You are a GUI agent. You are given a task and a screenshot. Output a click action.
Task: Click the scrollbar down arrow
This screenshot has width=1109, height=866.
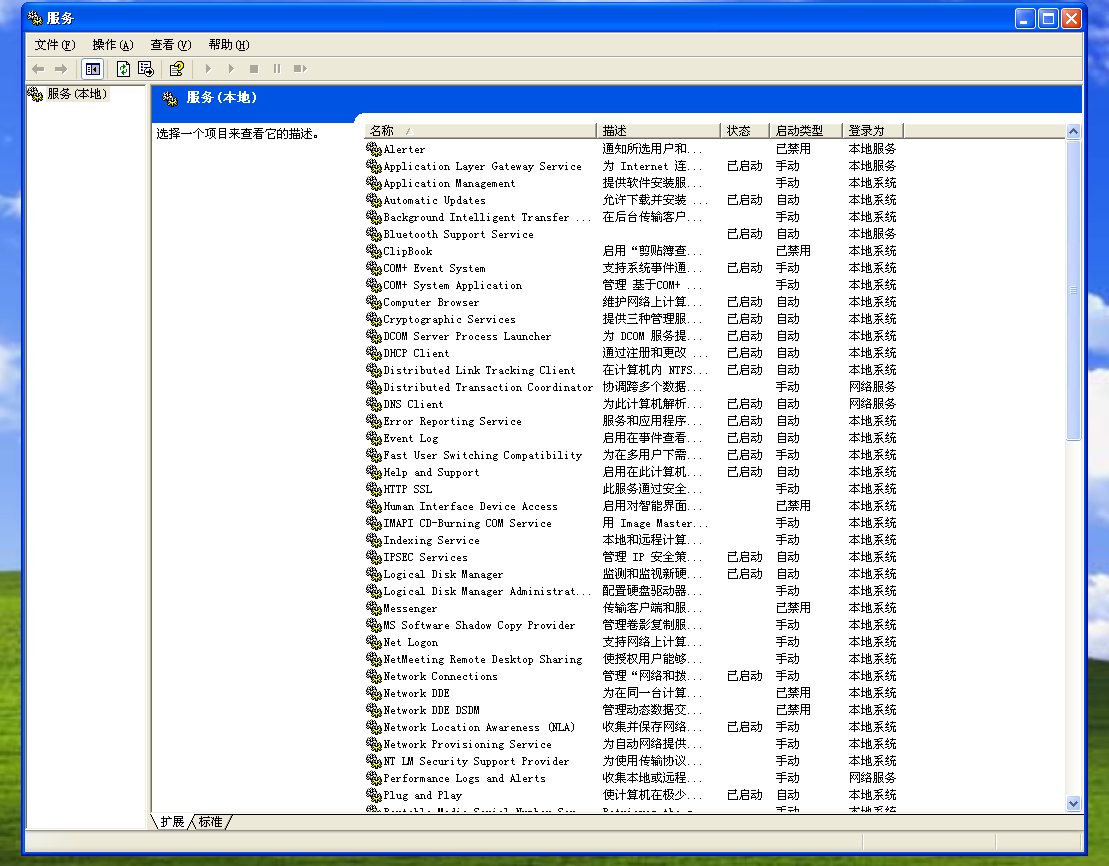click(x=1073, y=804)
